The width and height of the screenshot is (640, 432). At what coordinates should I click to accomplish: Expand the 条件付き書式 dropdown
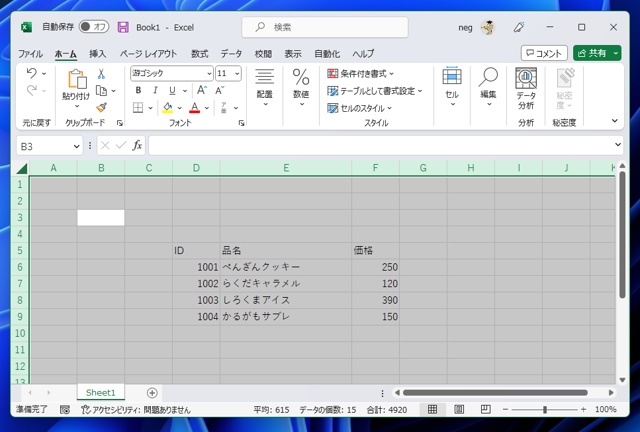click(x=391, y=74)
